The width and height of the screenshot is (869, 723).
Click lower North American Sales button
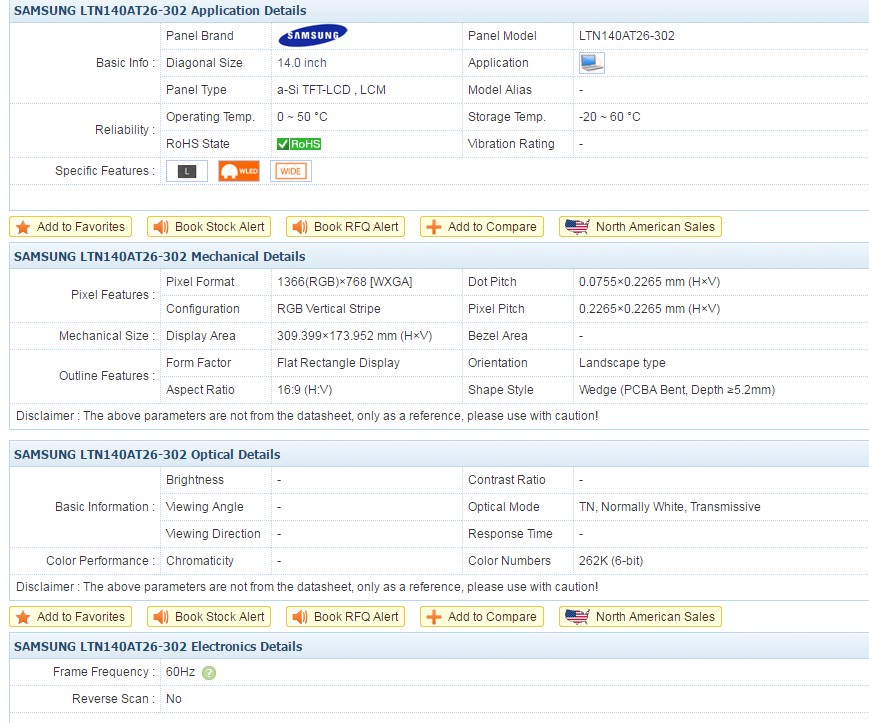tap(640, 617)
